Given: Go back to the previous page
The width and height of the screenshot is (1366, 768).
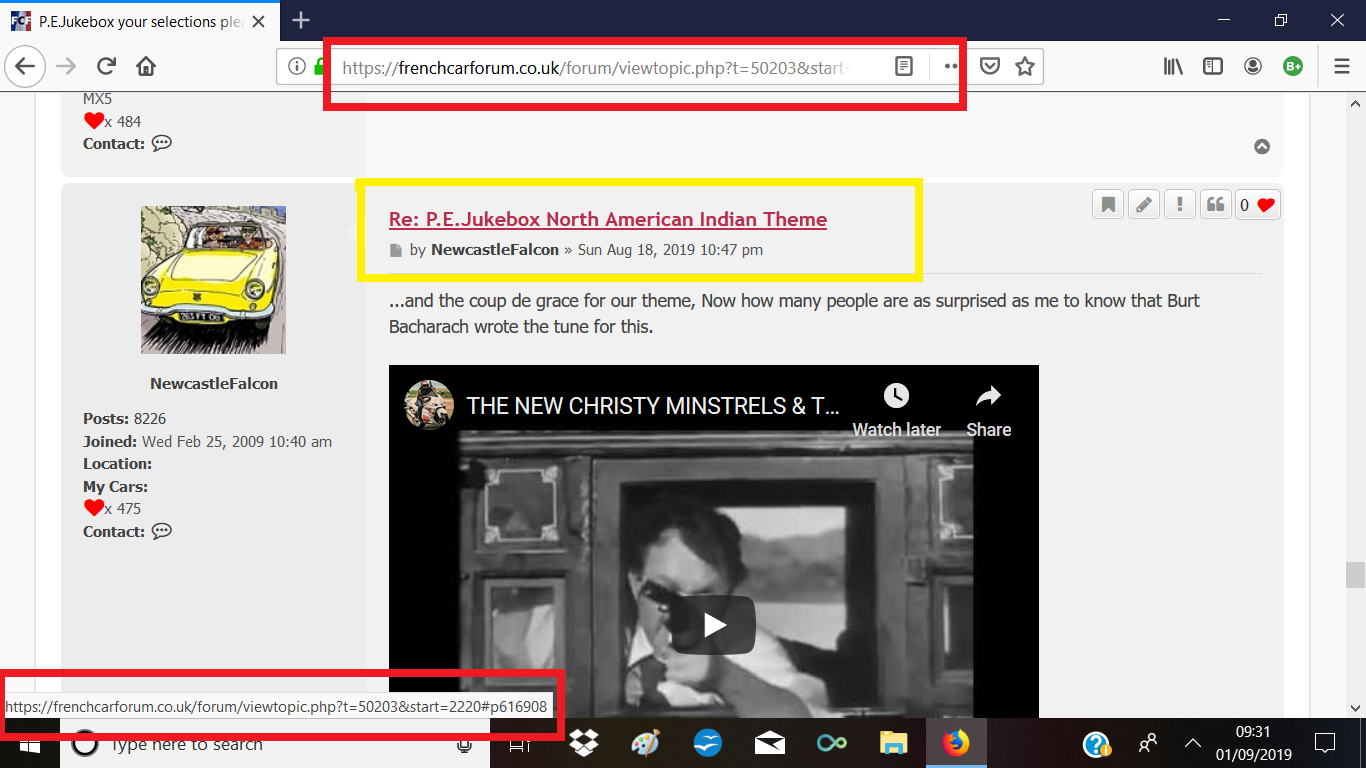Looking at the screenshot, I should coord(25,67).
